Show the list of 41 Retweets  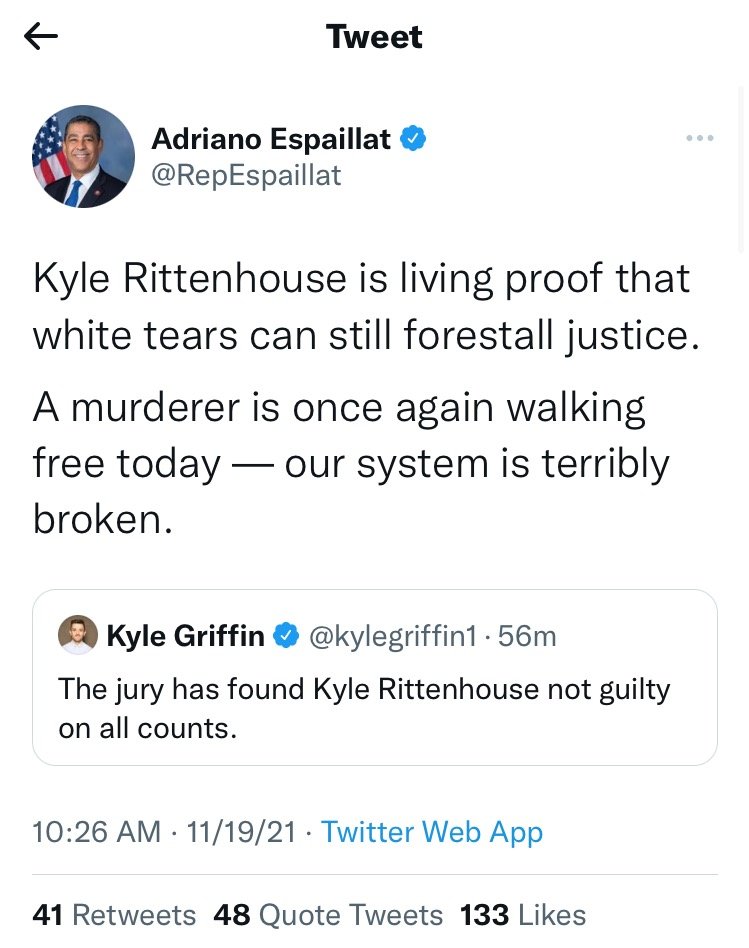(114, 914)
